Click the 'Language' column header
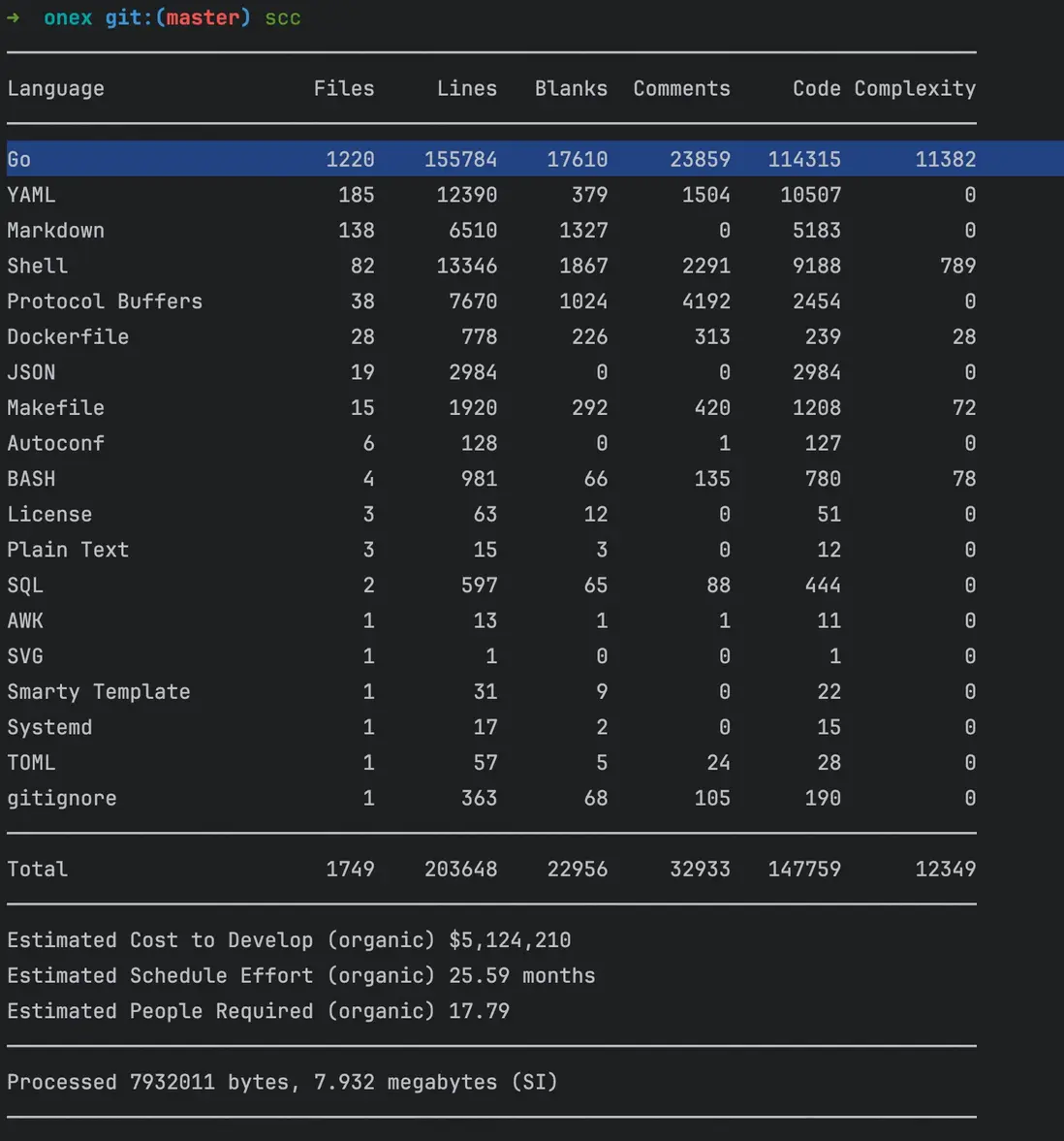Image resolution: width=1064 pixels, height=1141 pixels. pos(55,88)
